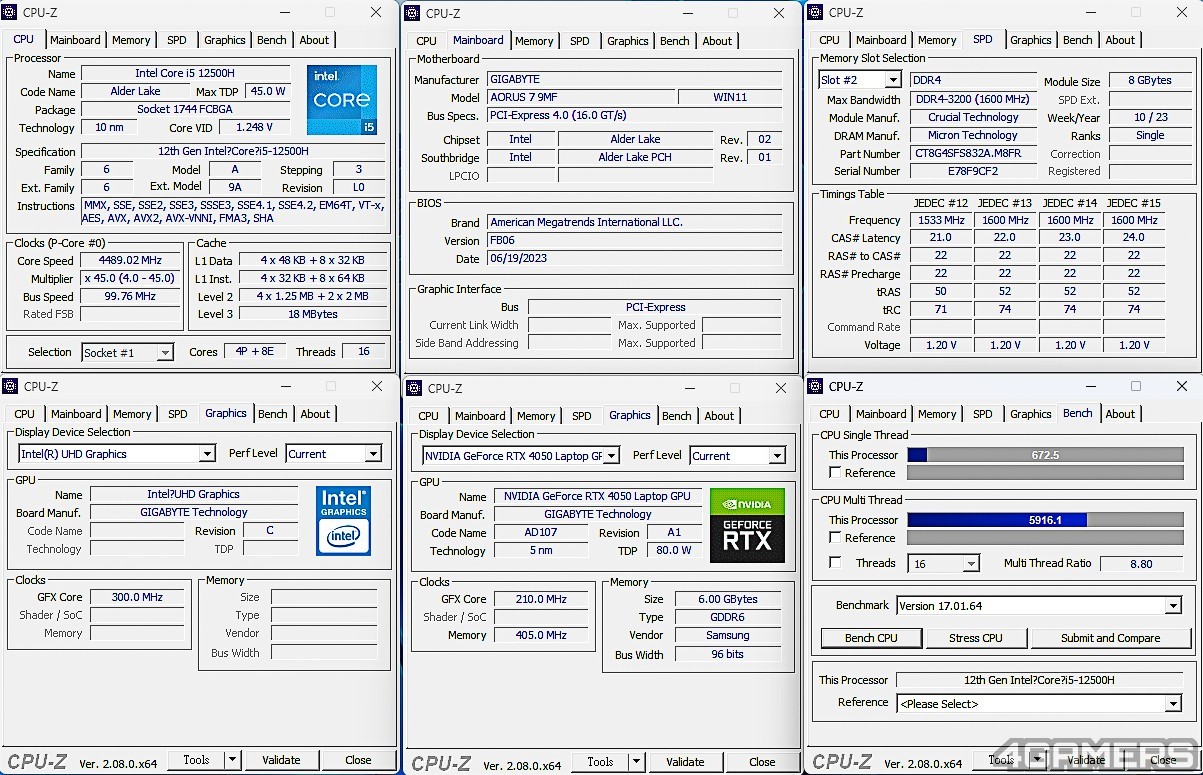Enable the Reference checkbox under CPU Multi Thread
The width and height of the screenshot is (1203, 775).
click(x=835, y=538)
